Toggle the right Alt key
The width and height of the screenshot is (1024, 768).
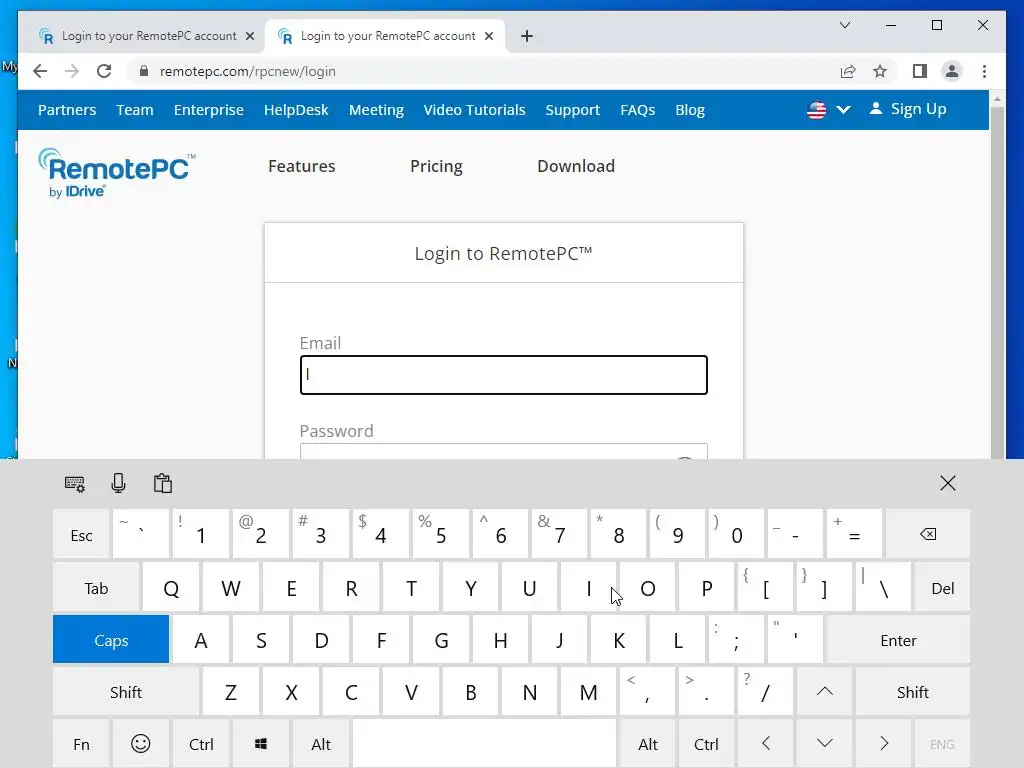[648, 744]
